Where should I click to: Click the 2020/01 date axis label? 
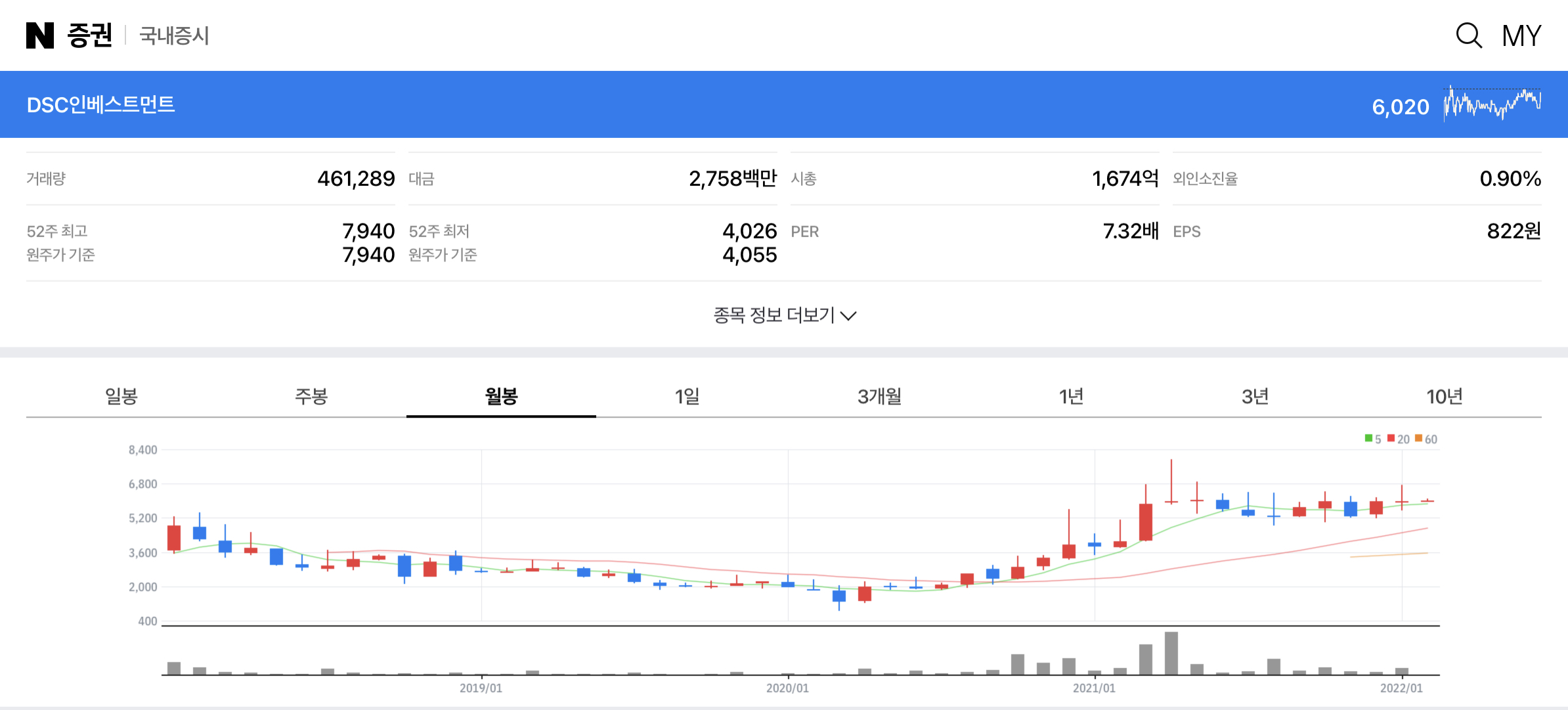787,688
